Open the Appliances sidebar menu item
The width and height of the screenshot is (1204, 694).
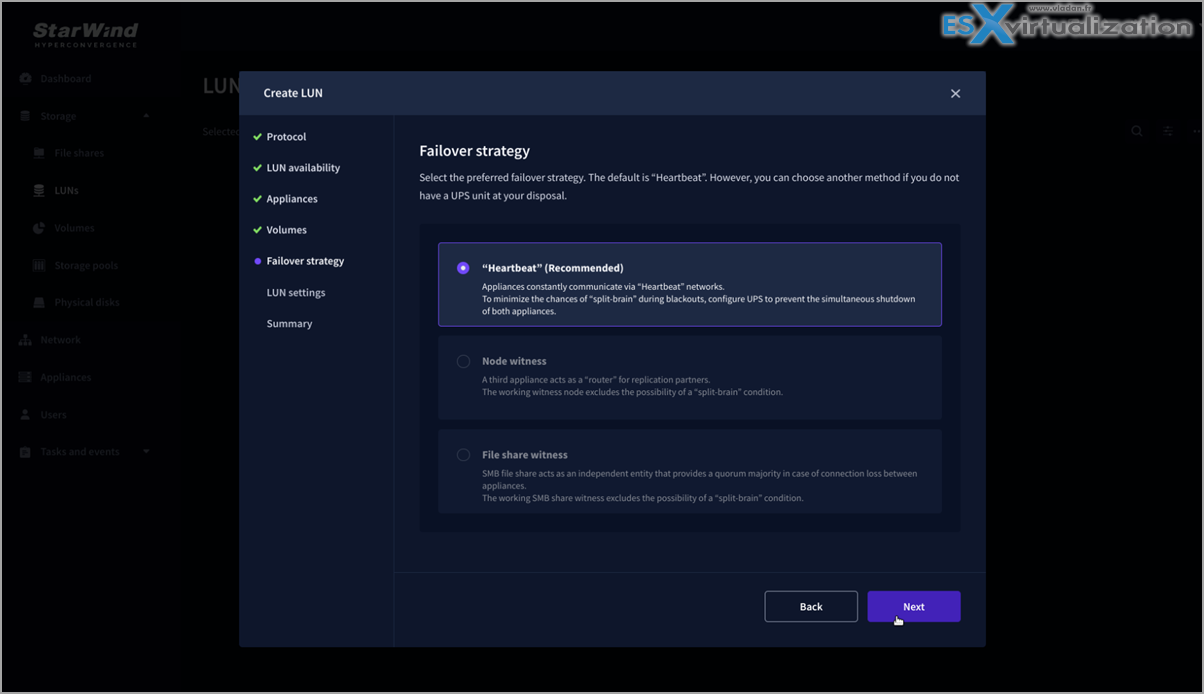(x=65, y=378)
